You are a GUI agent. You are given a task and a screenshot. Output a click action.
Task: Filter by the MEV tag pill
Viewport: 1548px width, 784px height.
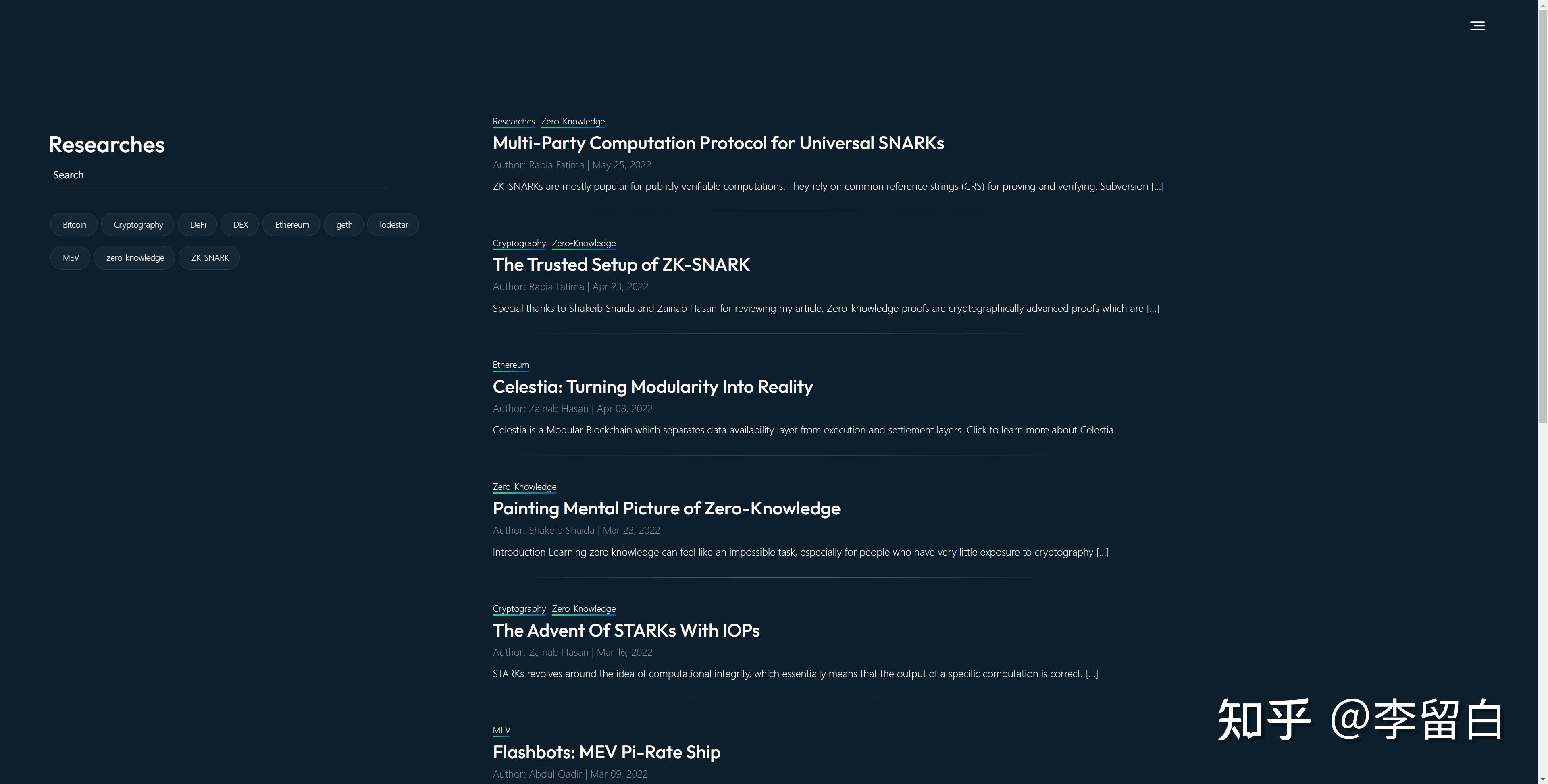tap(71, 258)
